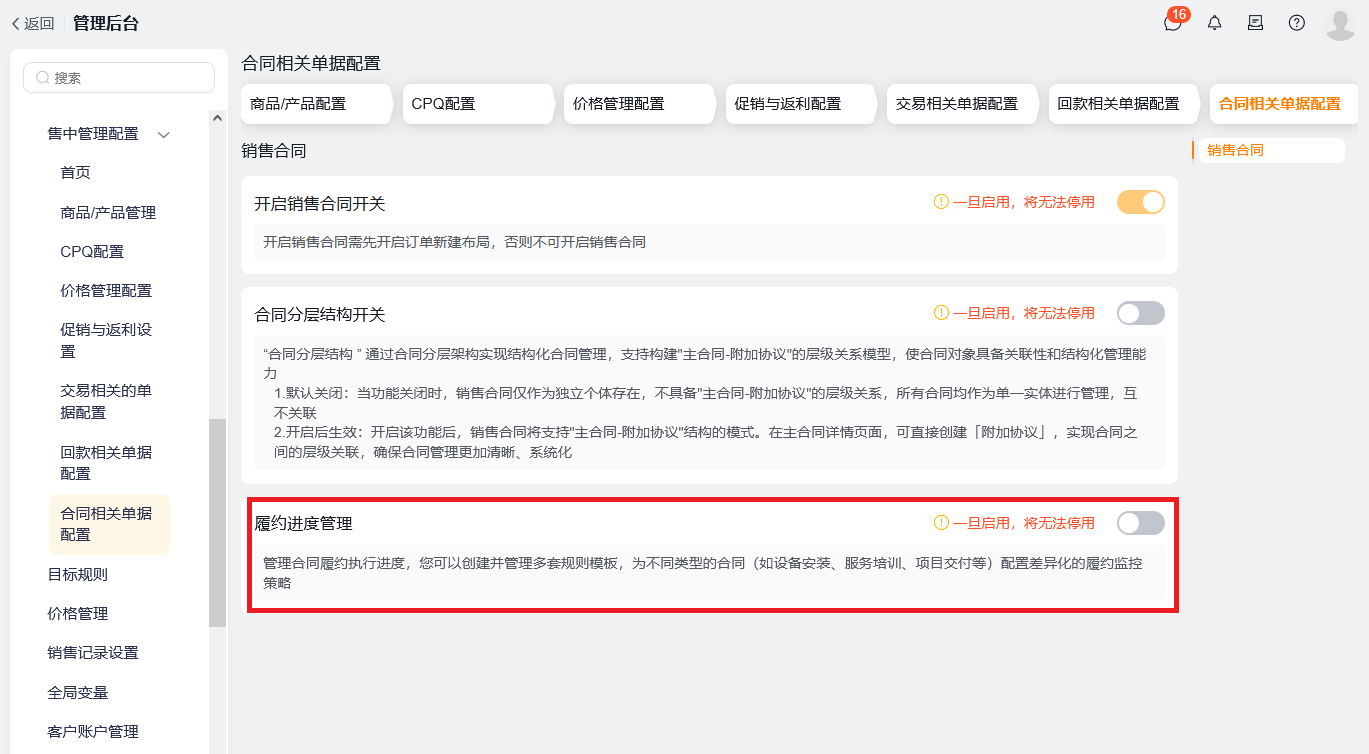Click the help question mark icon

pyautogui.click(x=1296, y=23)
